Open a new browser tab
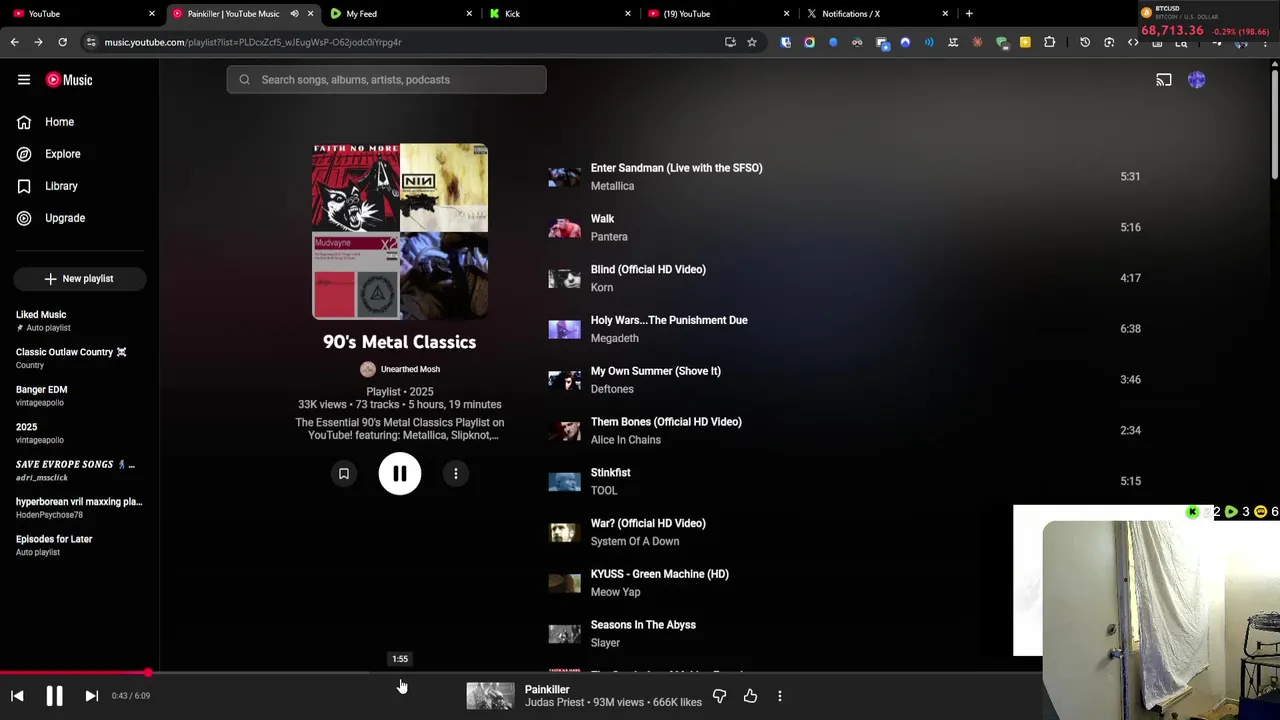1280x720 pixels. point(969,14)
